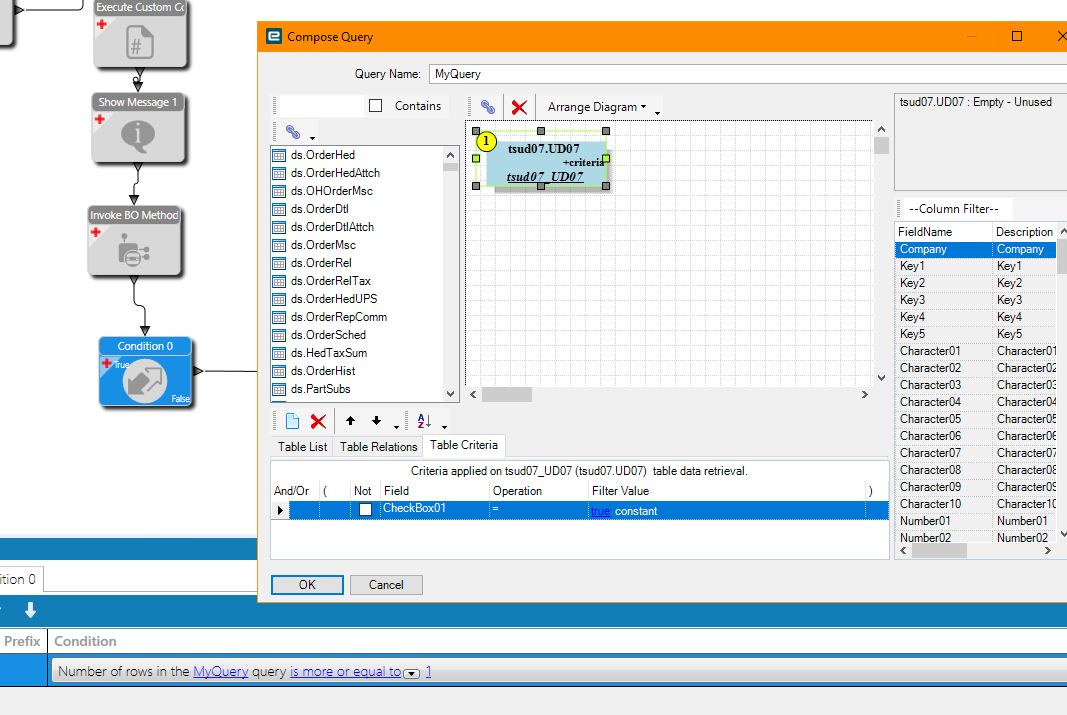This screenshot has width=1067, height=715.
Task: Click link tables icon in diagram toolbar
Action: 488,107
